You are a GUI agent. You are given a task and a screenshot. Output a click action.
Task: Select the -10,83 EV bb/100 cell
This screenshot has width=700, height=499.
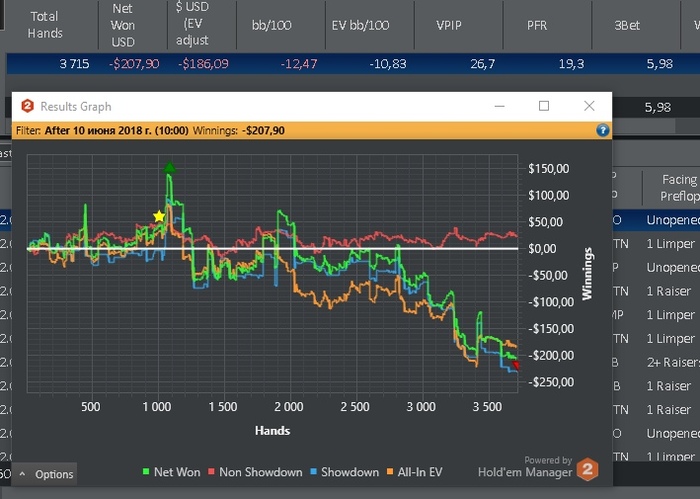388,64
